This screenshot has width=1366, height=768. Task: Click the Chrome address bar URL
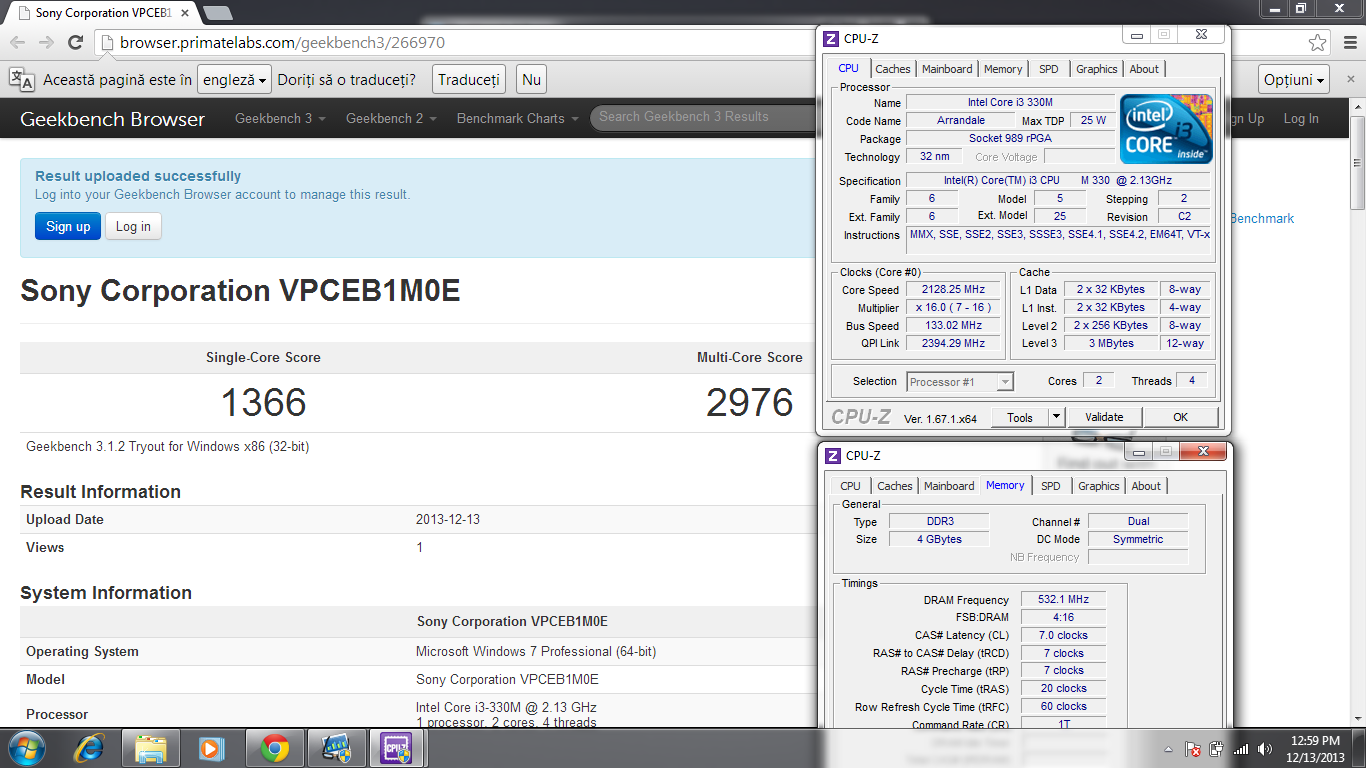[283, 43]
